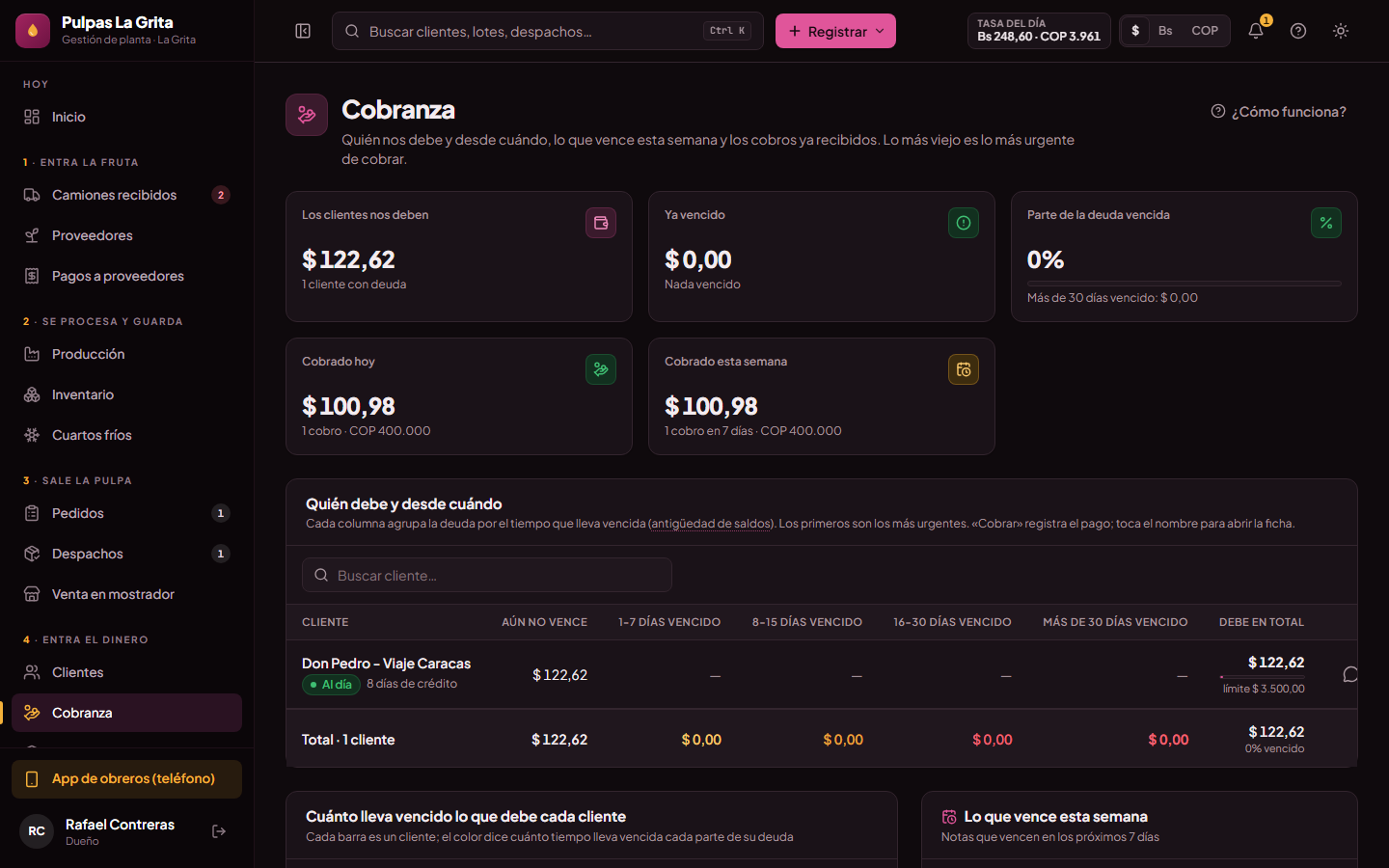The height and width of the screenshot is (868, 1389).
Task: Click the alert icon on "Ya vencido" card
Action: [x=964, y=223]
